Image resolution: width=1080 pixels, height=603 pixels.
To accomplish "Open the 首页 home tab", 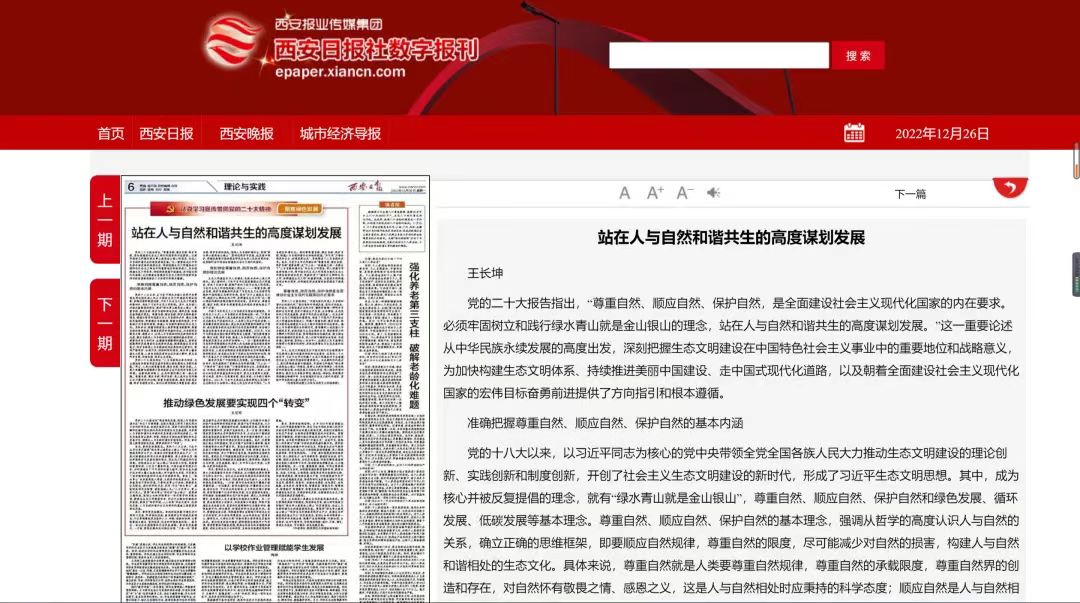I will [x=111, y=134].
